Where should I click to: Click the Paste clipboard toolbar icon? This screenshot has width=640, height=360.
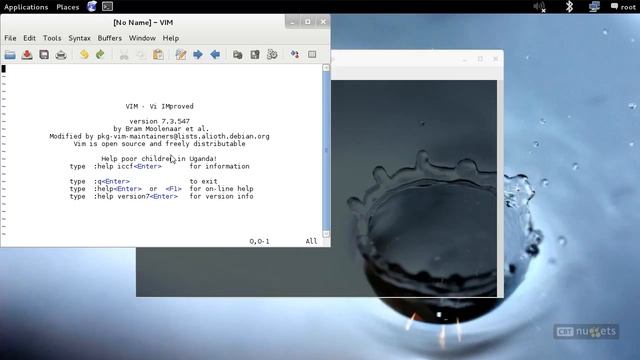pos(158,54)
